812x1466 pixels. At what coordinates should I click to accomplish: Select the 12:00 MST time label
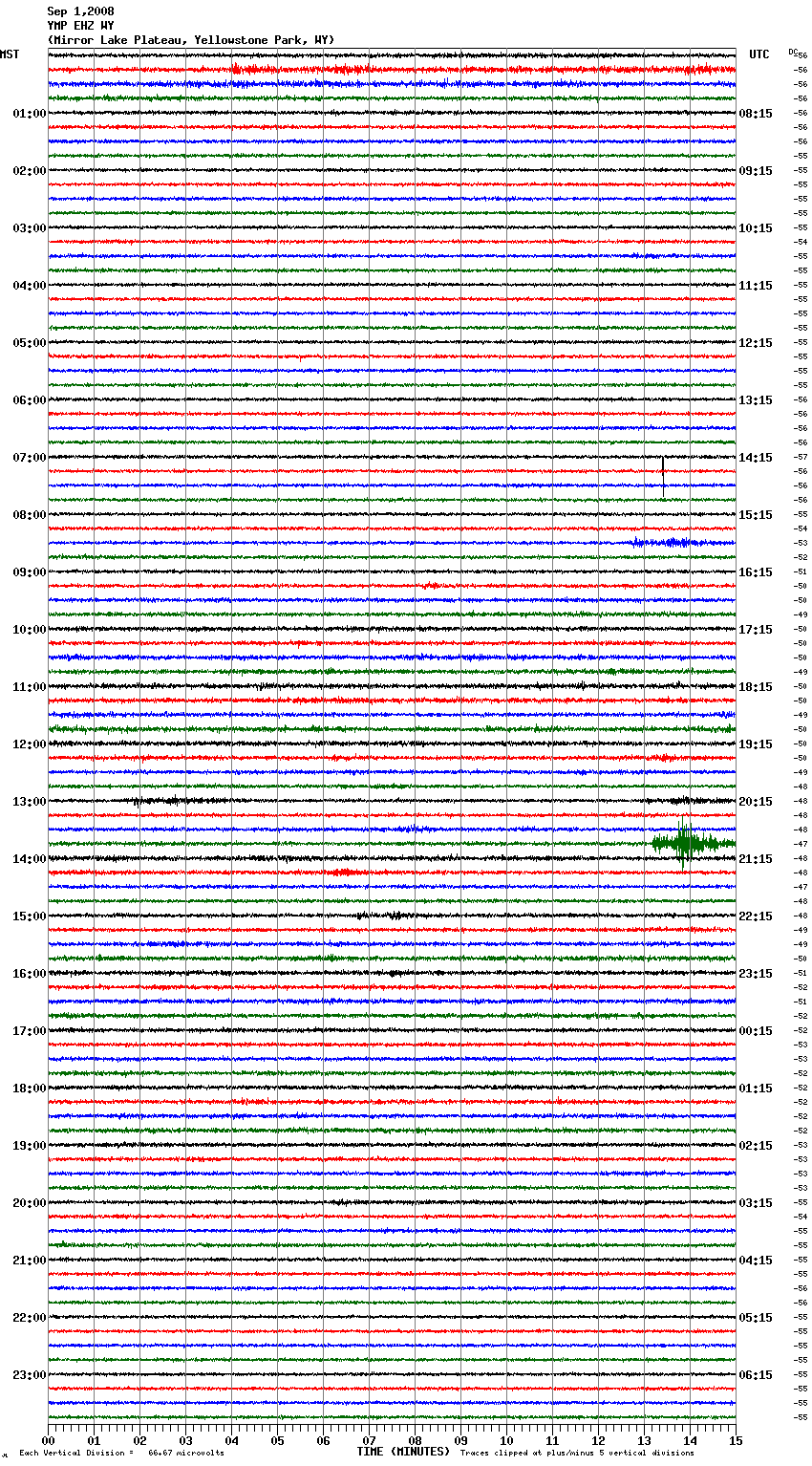[x=30, y=744]
